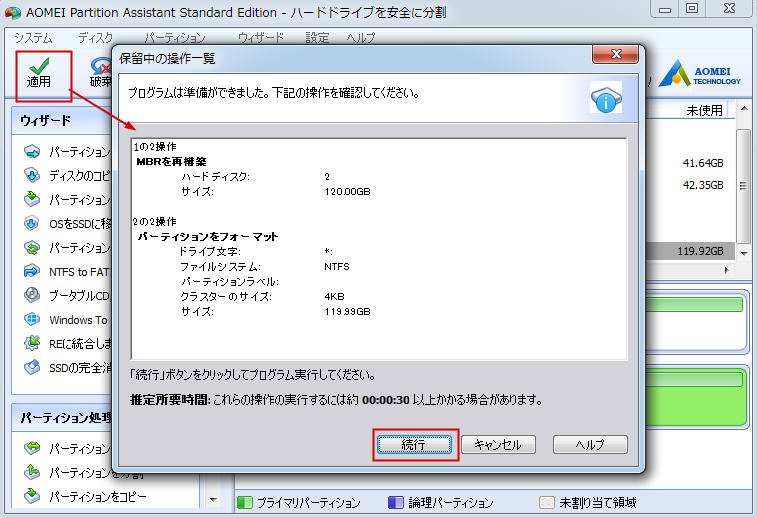757x518 pixels.
Task: Open the 設定 menu
Action: (x=317, y=38)
